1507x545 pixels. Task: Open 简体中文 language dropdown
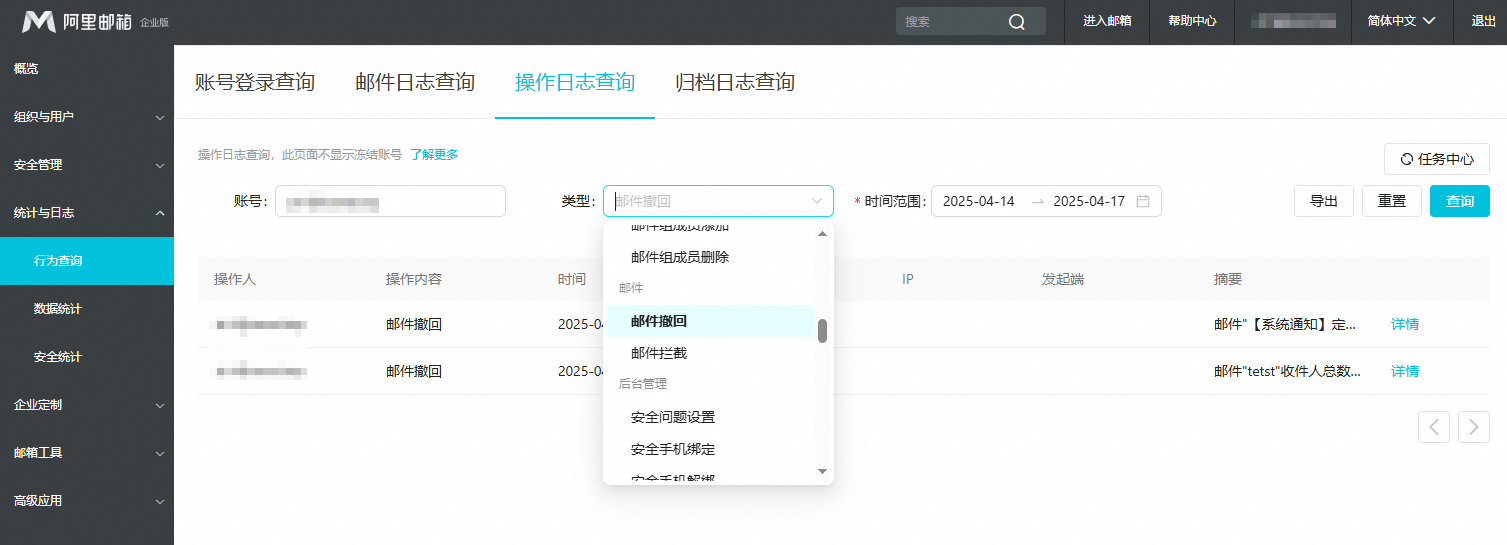pos(1400,21)
